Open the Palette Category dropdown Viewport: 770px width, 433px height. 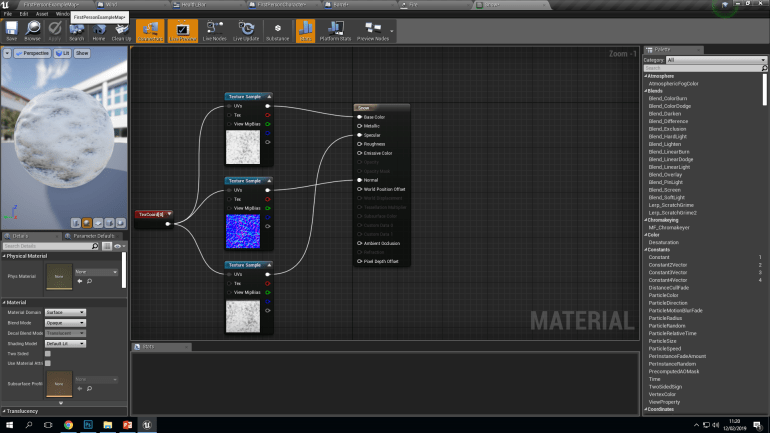(716, 60)
